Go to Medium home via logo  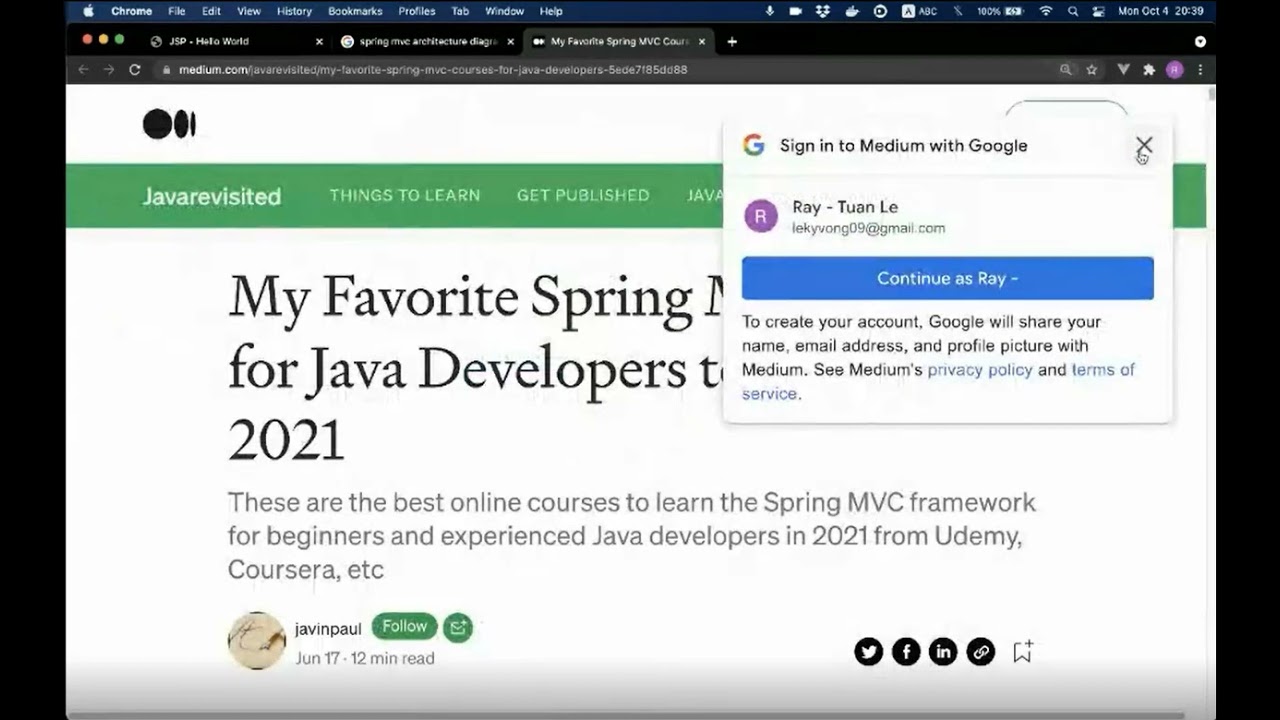[x=169, y=124]
